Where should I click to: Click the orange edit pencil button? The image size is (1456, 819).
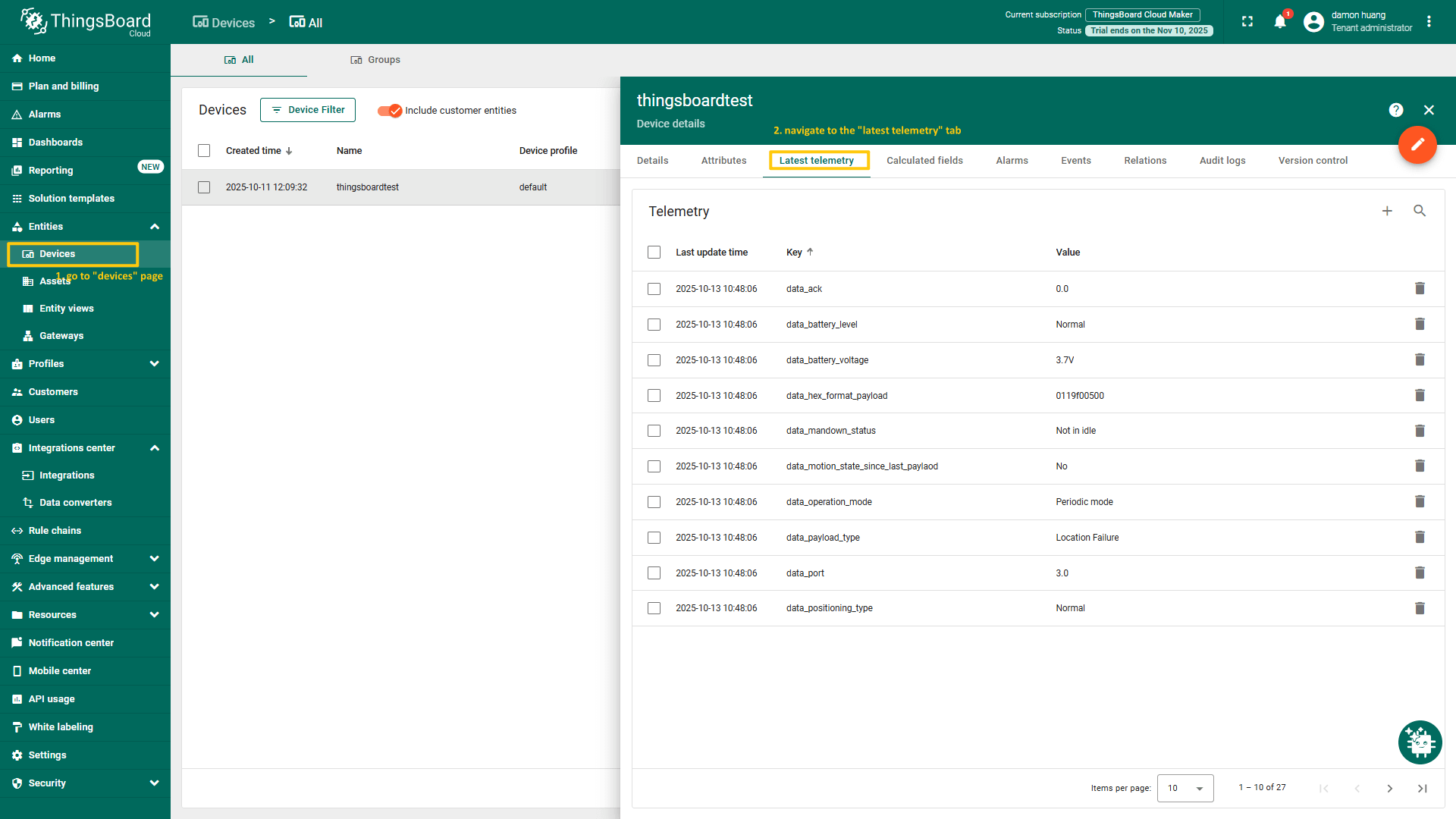(1417, 144)
